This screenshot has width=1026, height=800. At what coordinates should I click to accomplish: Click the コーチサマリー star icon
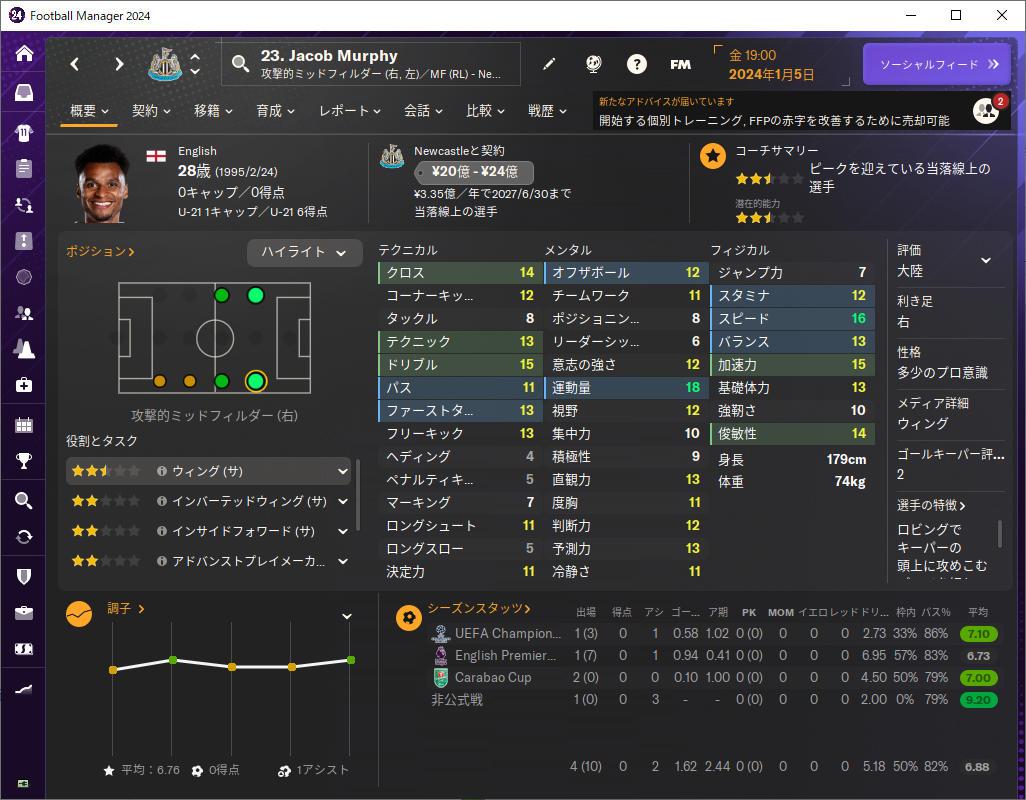point(713,156)
